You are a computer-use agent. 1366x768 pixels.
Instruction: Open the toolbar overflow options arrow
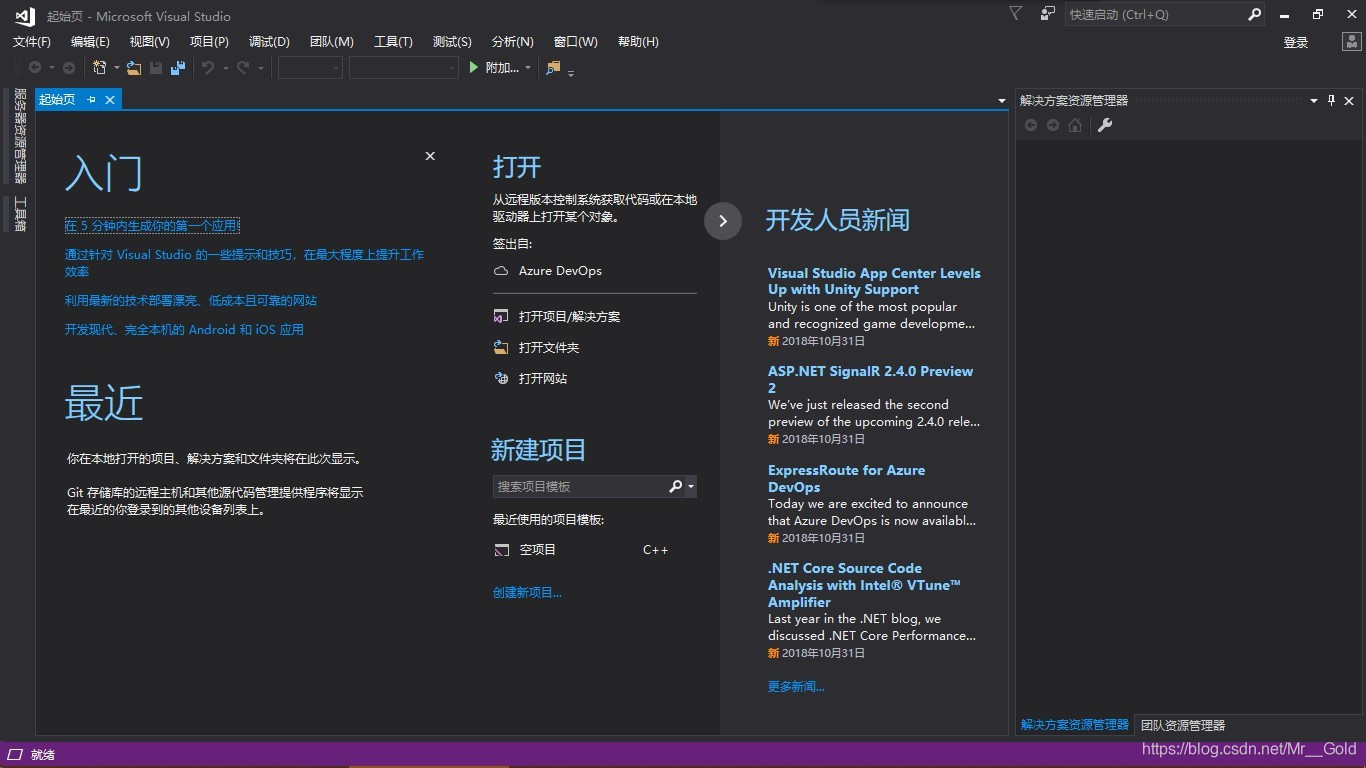coord(571,72)
